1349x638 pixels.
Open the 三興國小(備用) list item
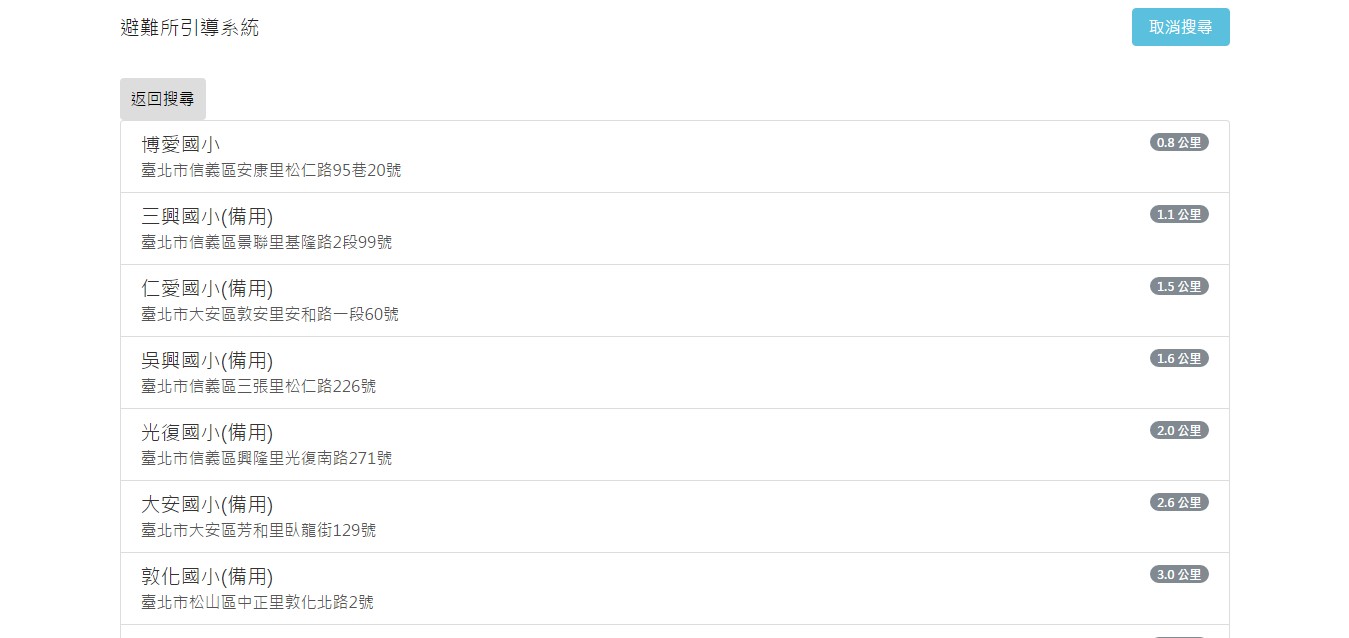675,229
